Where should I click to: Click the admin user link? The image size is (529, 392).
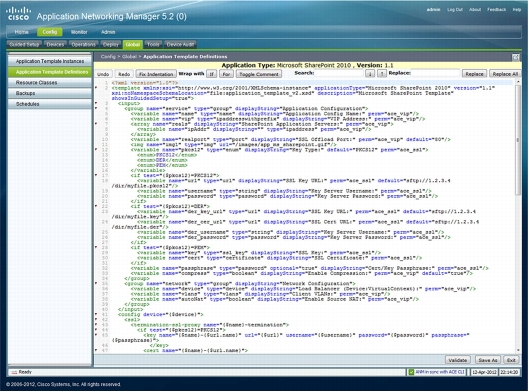434,9
